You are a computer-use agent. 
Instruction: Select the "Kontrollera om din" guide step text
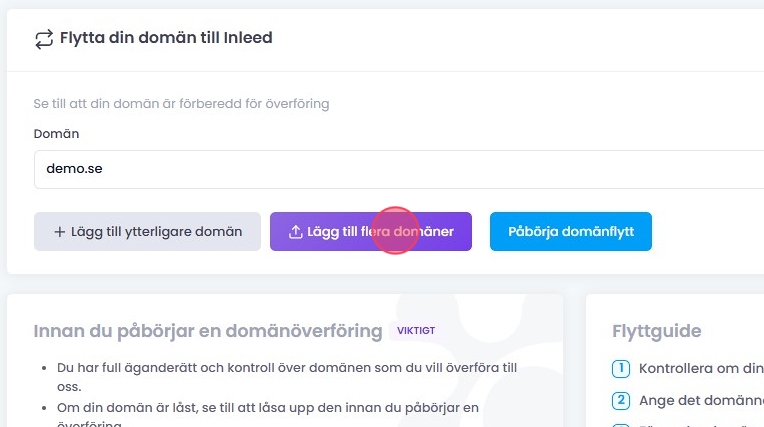tap(700, 367)
